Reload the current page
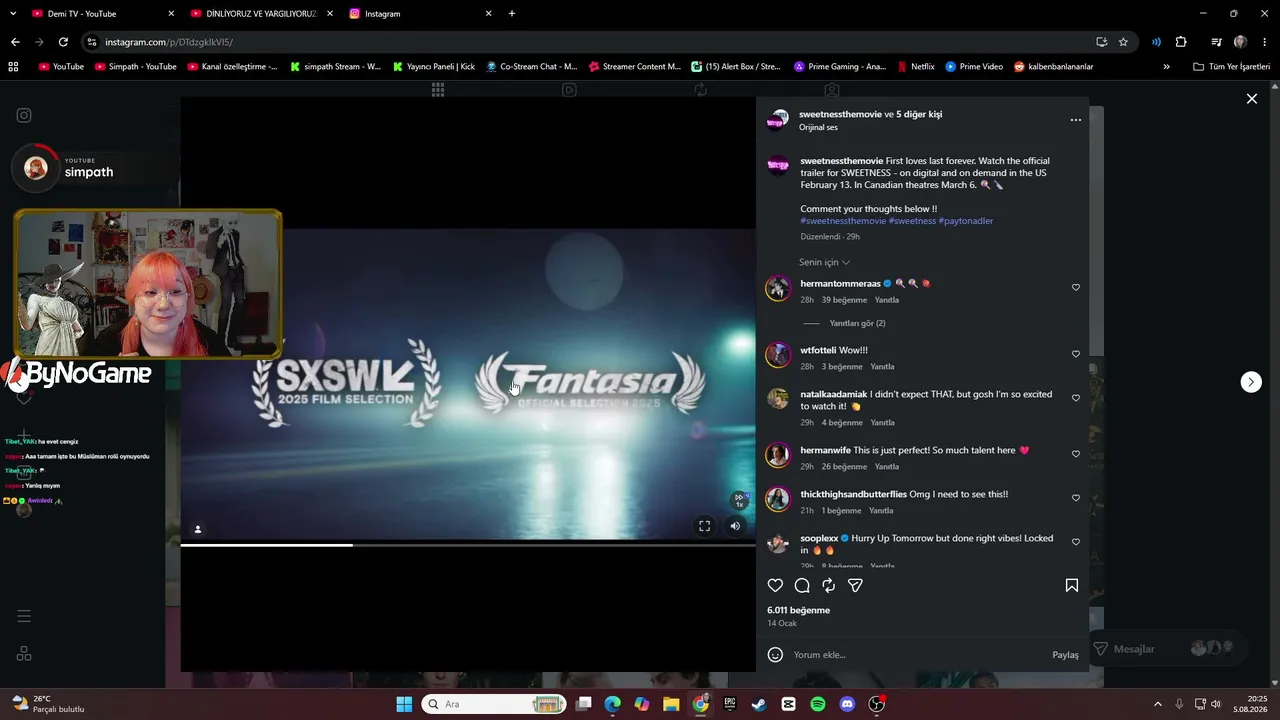 63,42
